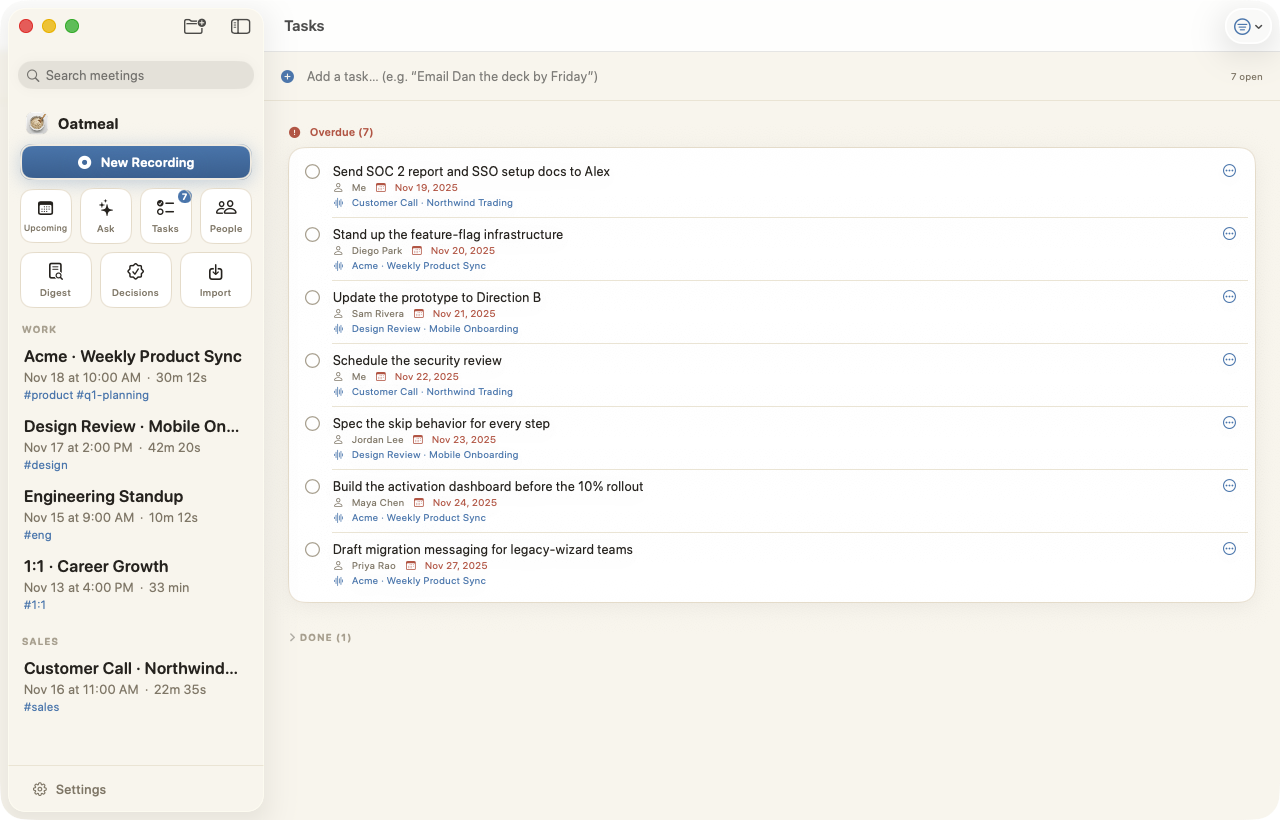Open more options for Update the prototype task
Screen dimensions: 1280x820
click(x=1230, y=297)
